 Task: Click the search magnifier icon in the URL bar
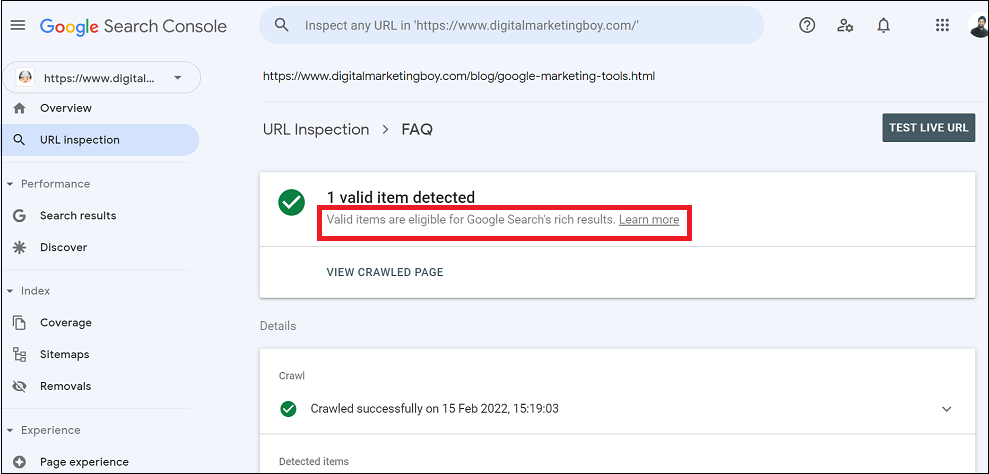282,25
